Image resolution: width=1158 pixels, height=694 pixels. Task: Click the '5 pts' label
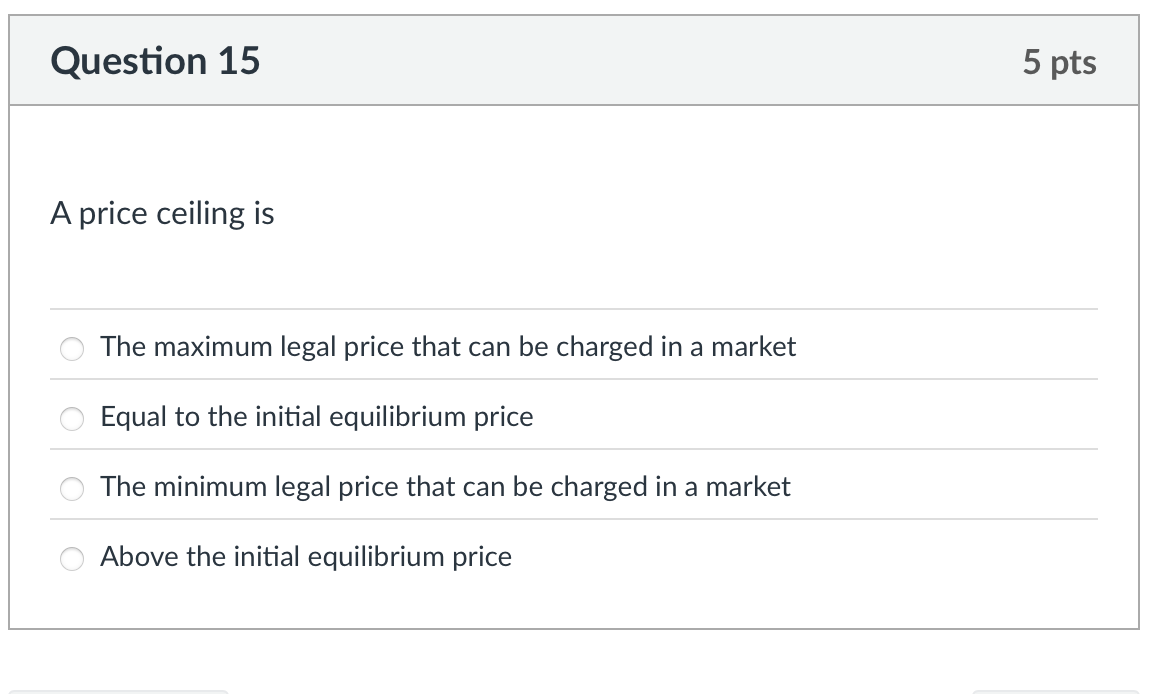pyautogui.click(x=1062, y=61)
